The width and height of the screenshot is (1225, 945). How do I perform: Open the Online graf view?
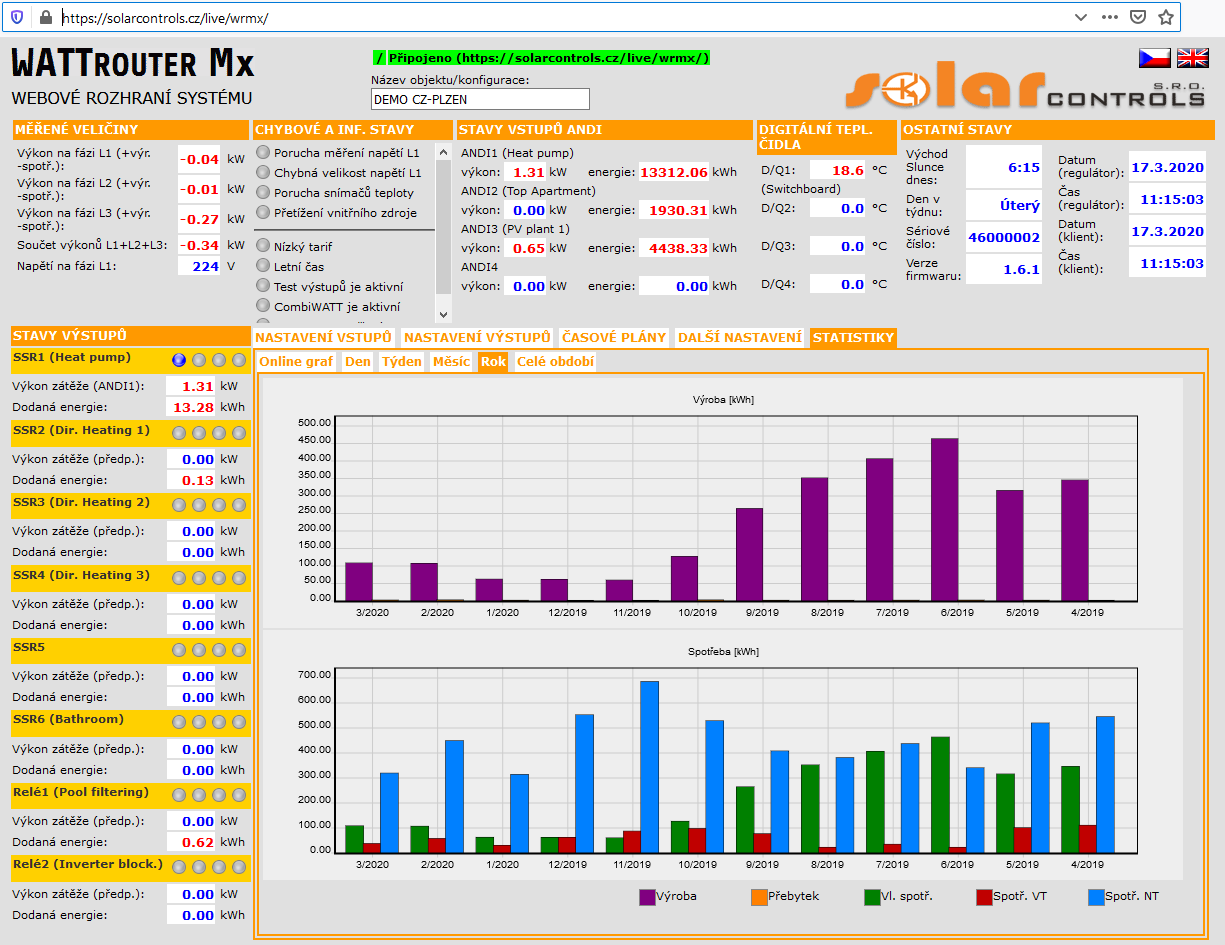pos(296,362)
